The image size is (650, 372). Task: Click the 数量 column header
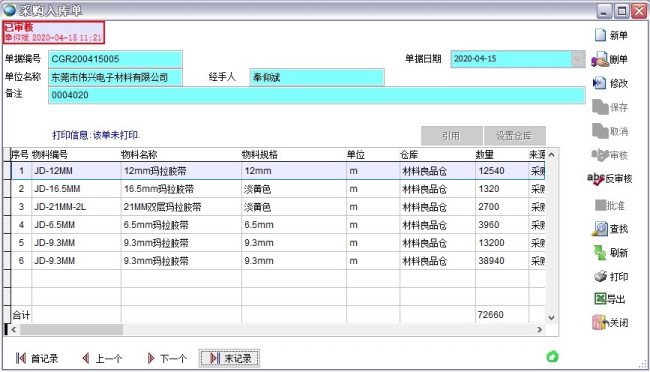pyautogui.click(x=502, y=155)
